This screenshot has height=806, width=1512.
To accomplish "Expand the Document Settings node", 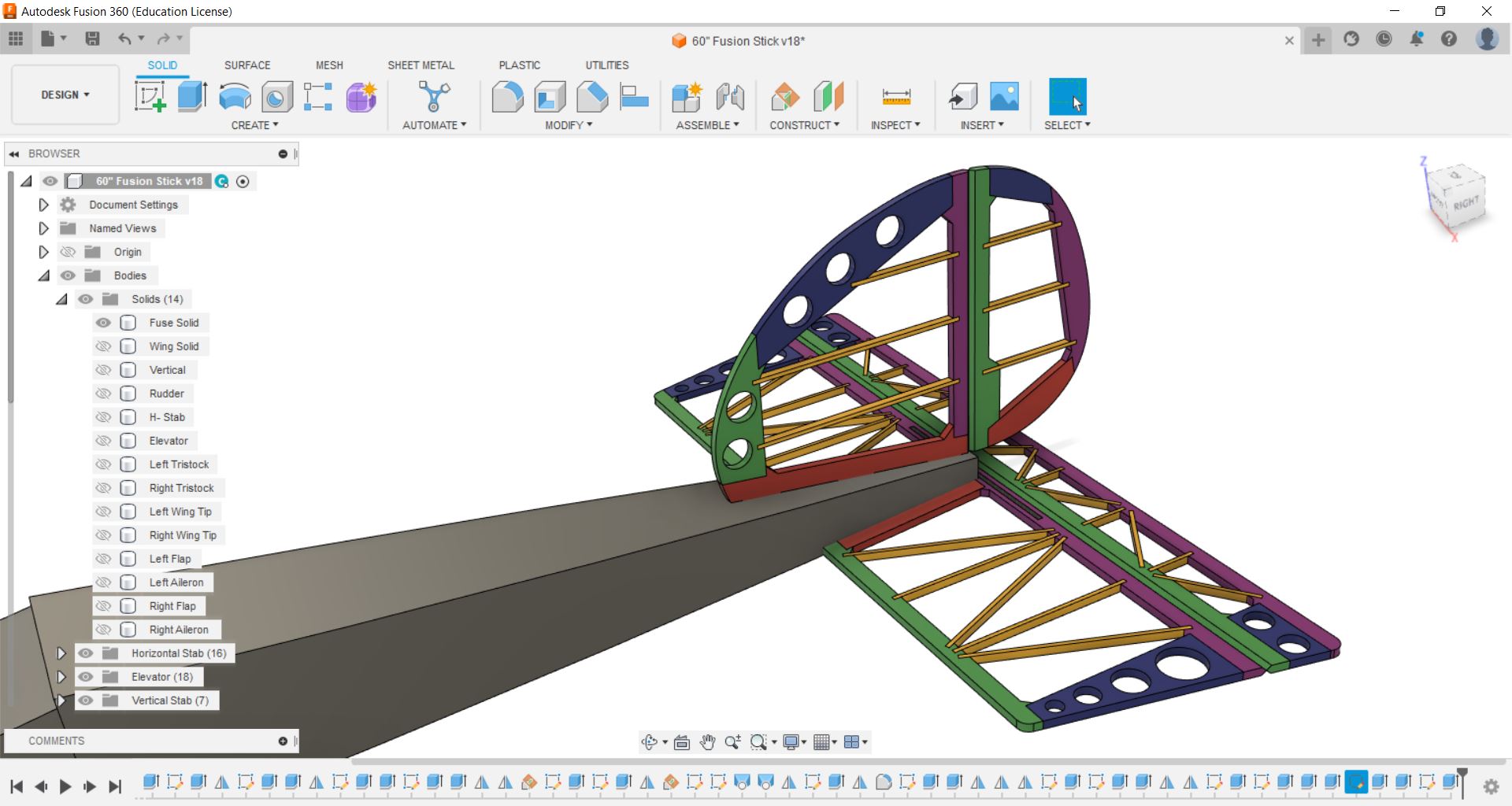I will 43,205.
